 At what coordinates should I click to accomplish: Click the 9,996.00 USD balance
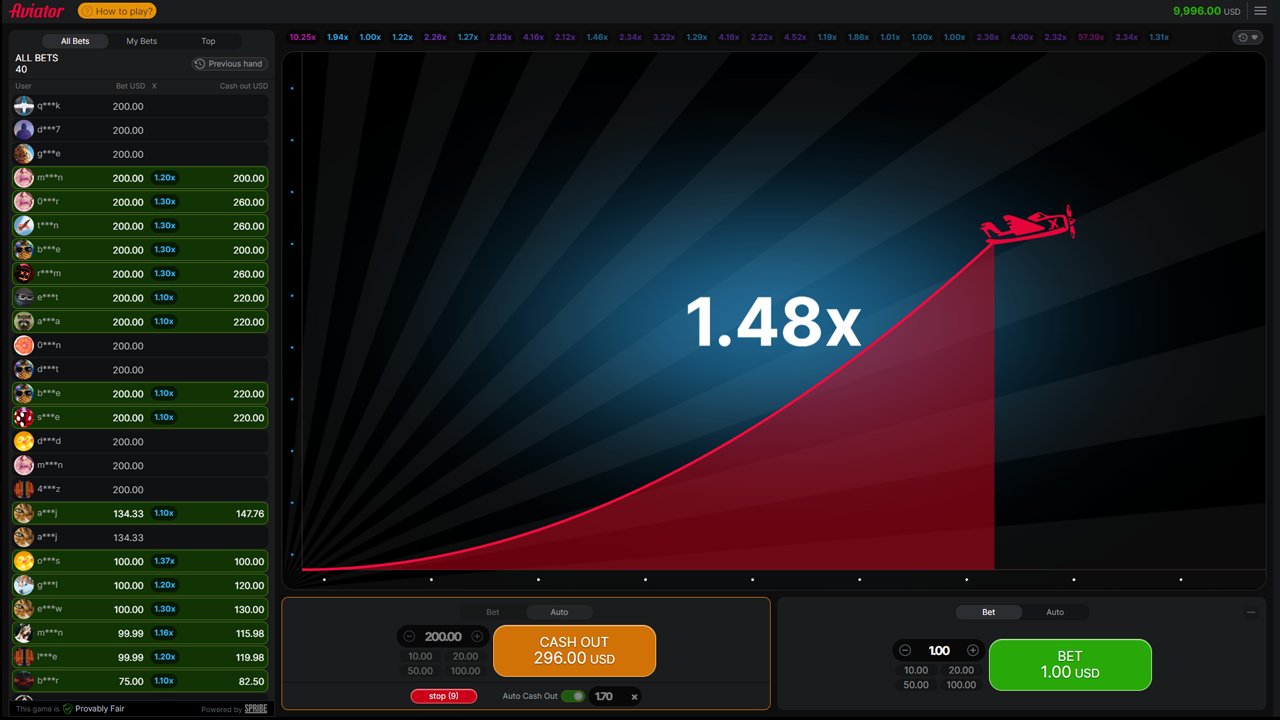(x=1206, y=11)
